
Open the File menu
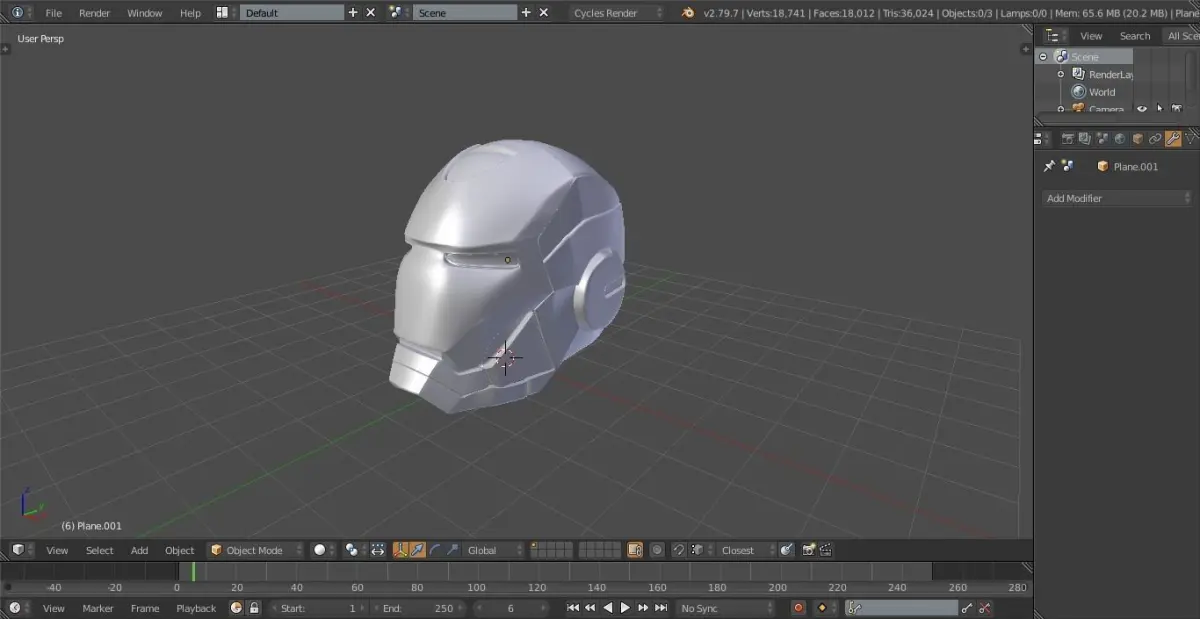point(54,13)
